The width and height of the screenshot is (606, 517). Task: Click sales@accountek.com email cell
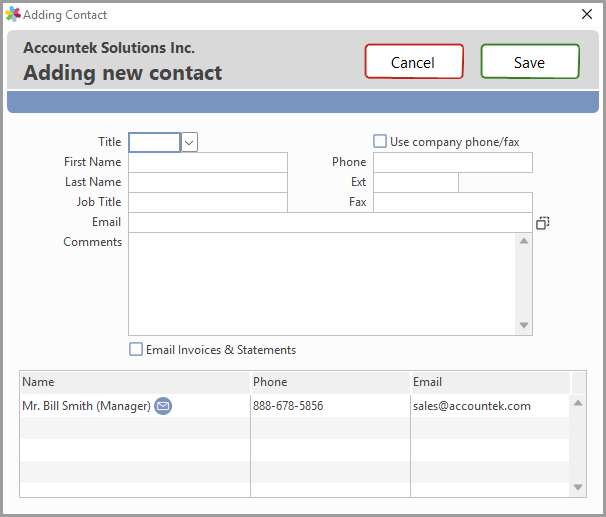click(x=472, y=406)
